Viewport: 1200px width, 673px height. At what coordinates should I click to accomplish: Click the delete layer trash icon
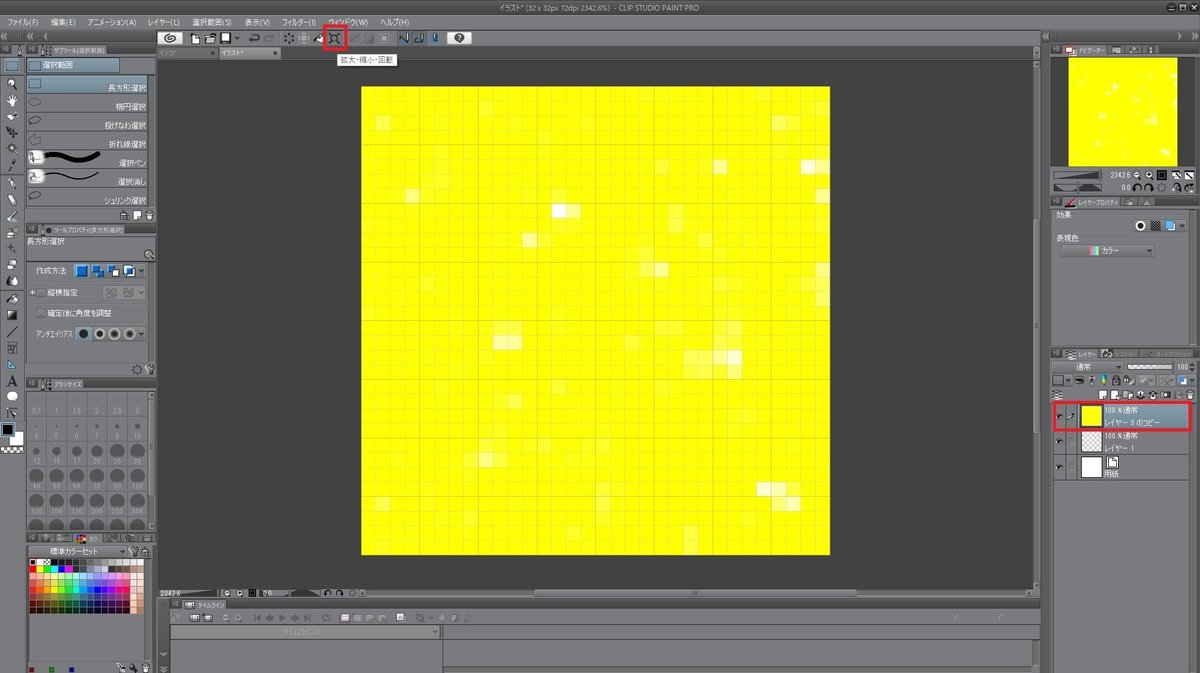click(x=1190, y=396)
